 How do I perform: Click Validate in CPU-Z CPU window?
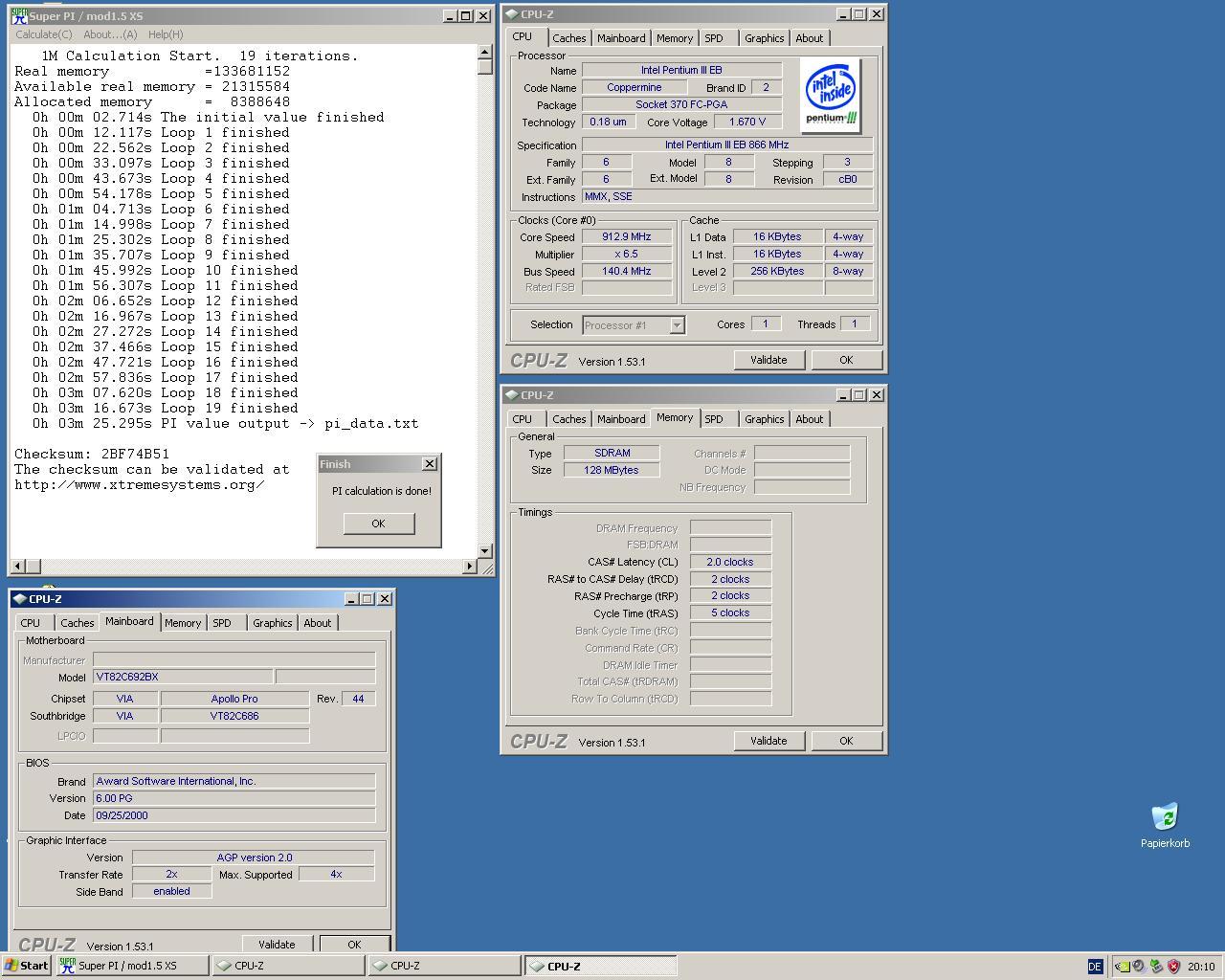click(x=768, y=360)
